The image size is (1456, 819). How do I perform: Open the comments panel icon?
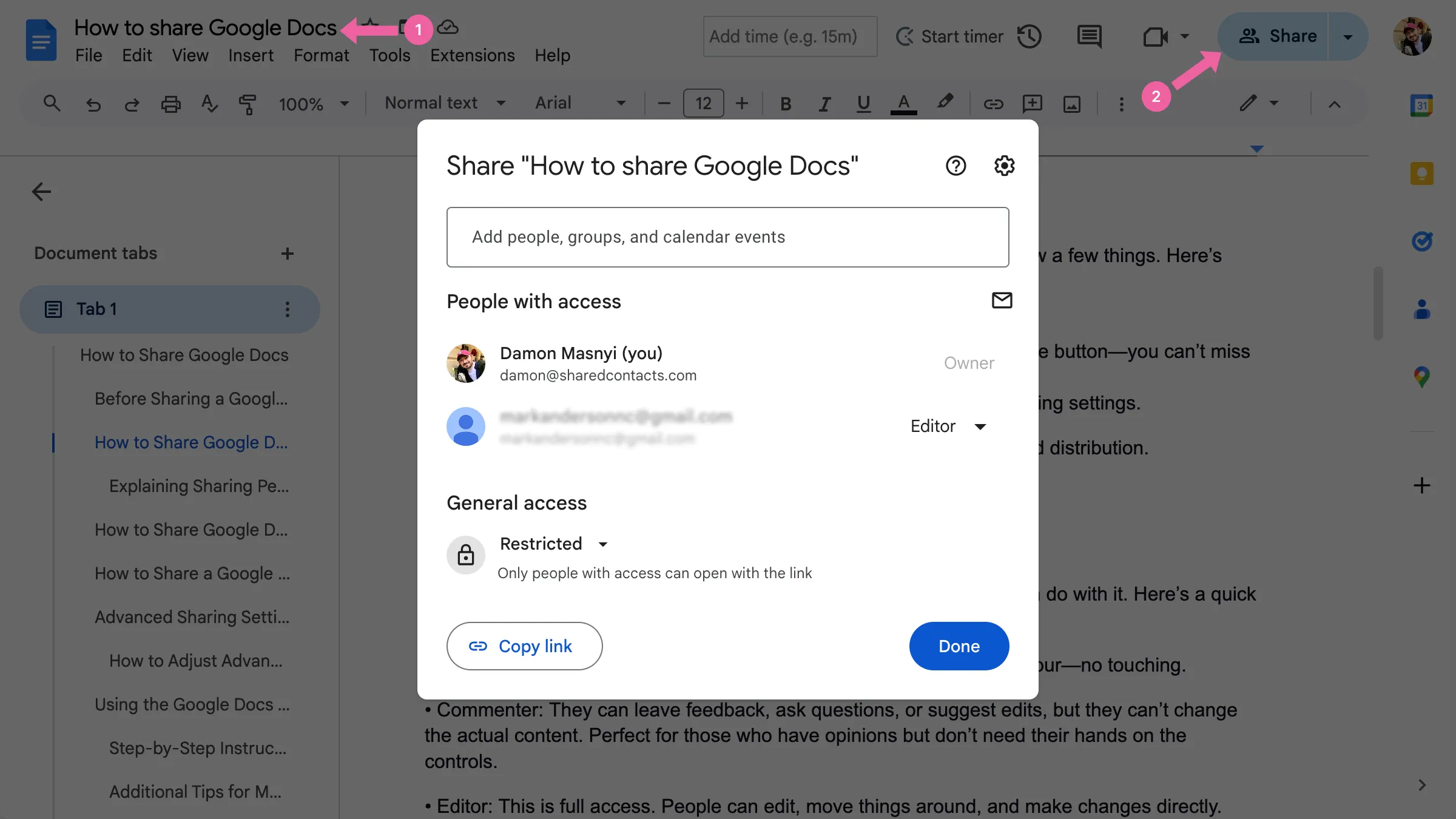click(x=1088, y=36)
